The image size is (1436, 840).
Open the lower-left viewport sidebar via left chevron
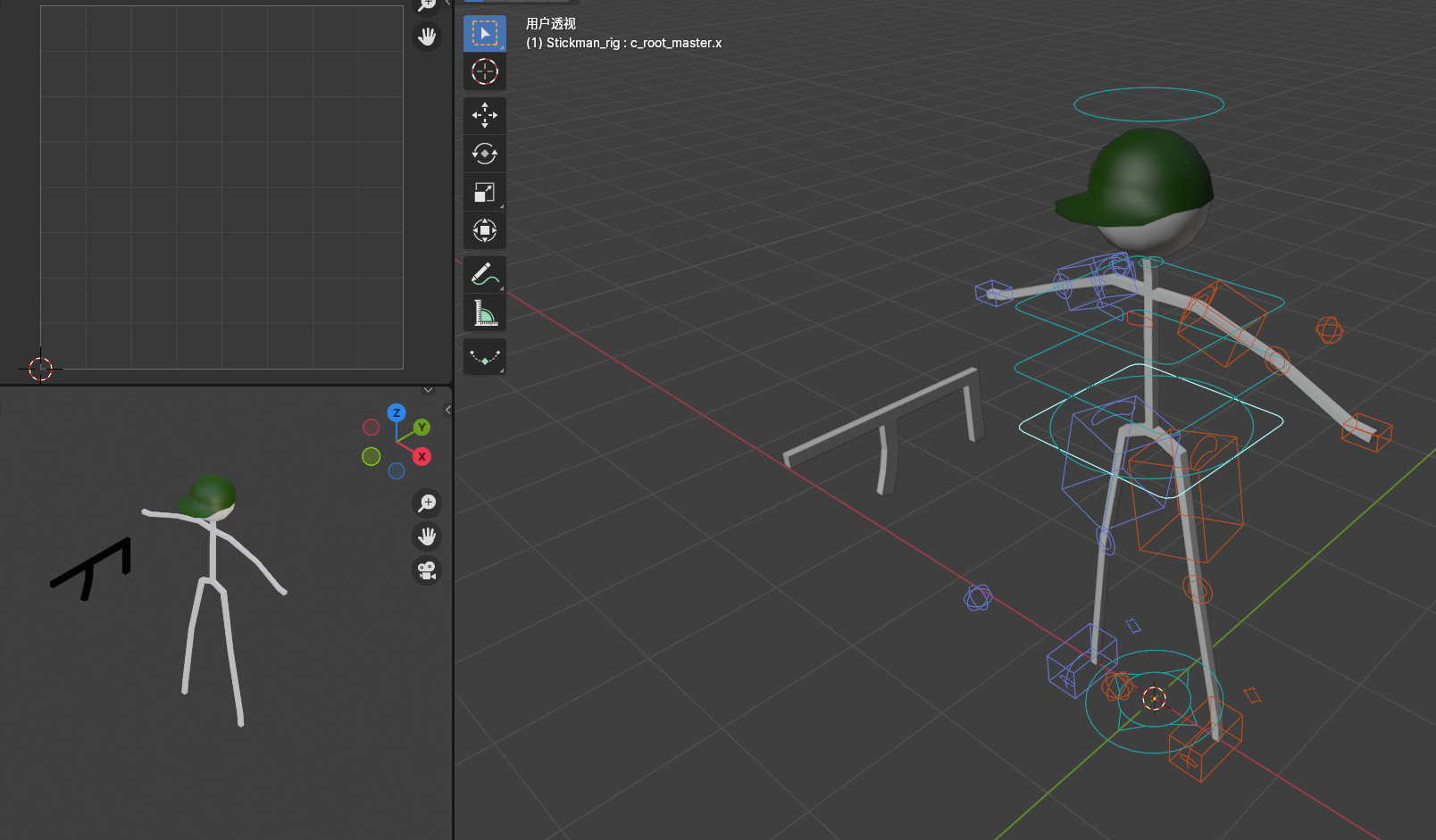coord(447,410)
